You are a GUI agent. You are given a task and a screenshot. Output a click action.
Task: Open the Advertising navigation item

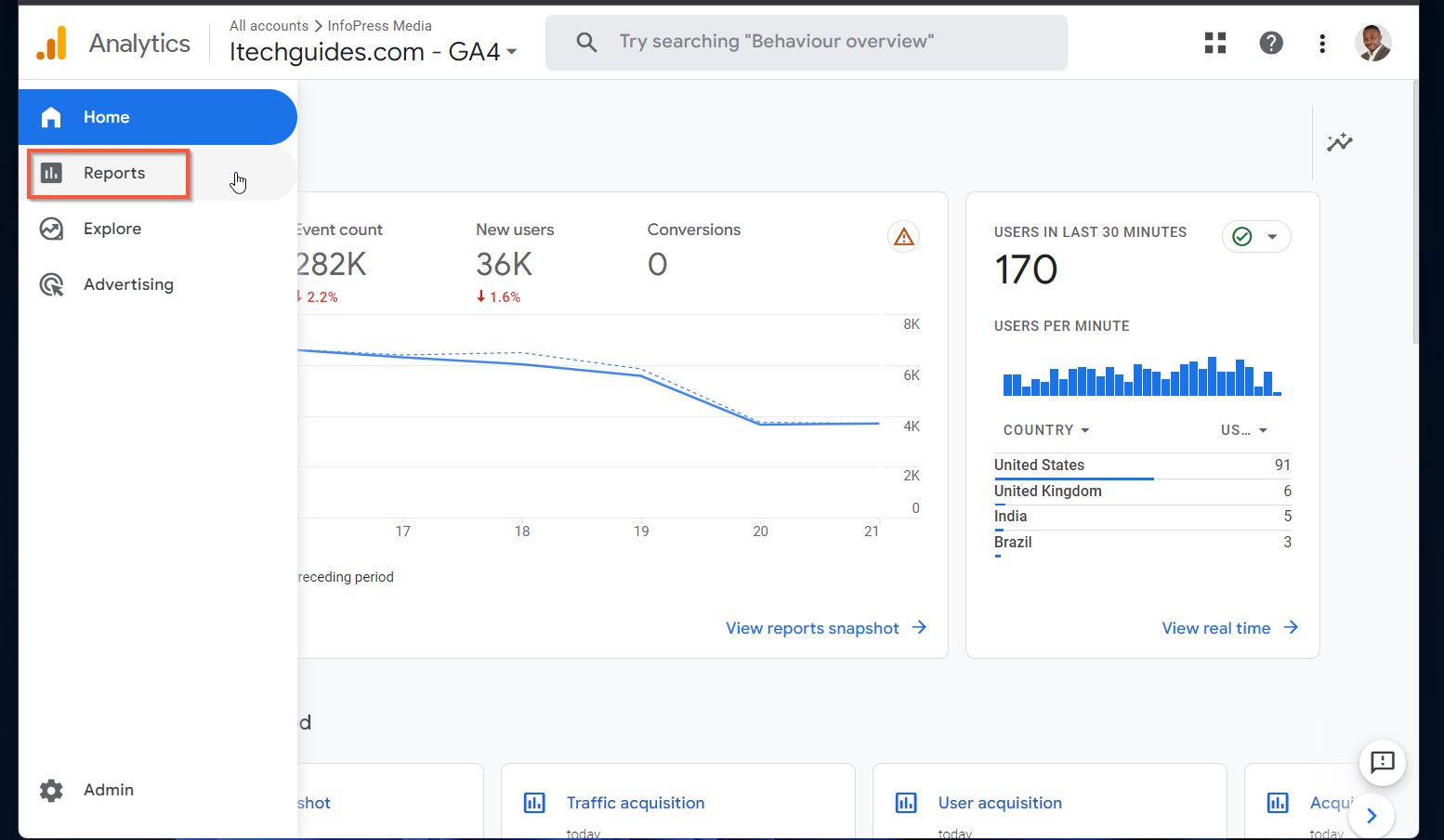coord(158,284)
